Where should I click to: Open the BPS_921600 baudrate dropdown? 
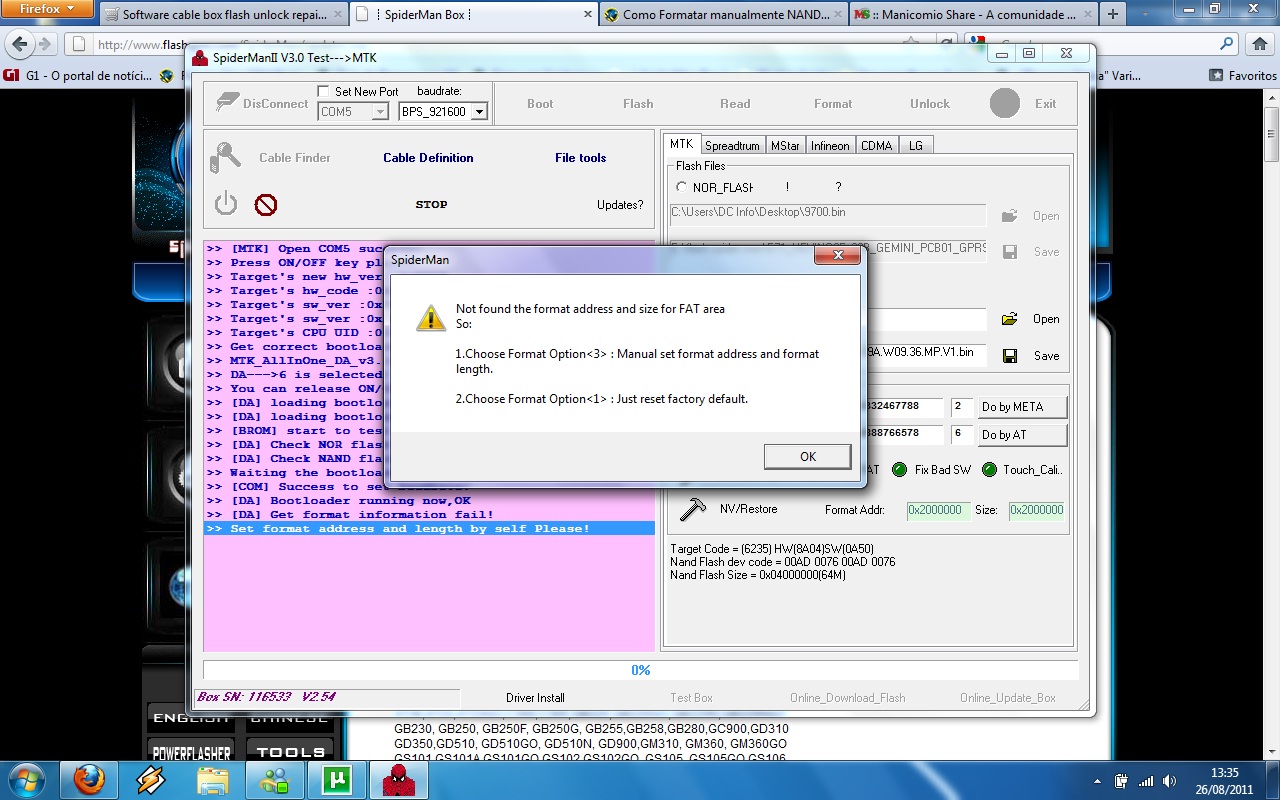[x=479, y=112]
